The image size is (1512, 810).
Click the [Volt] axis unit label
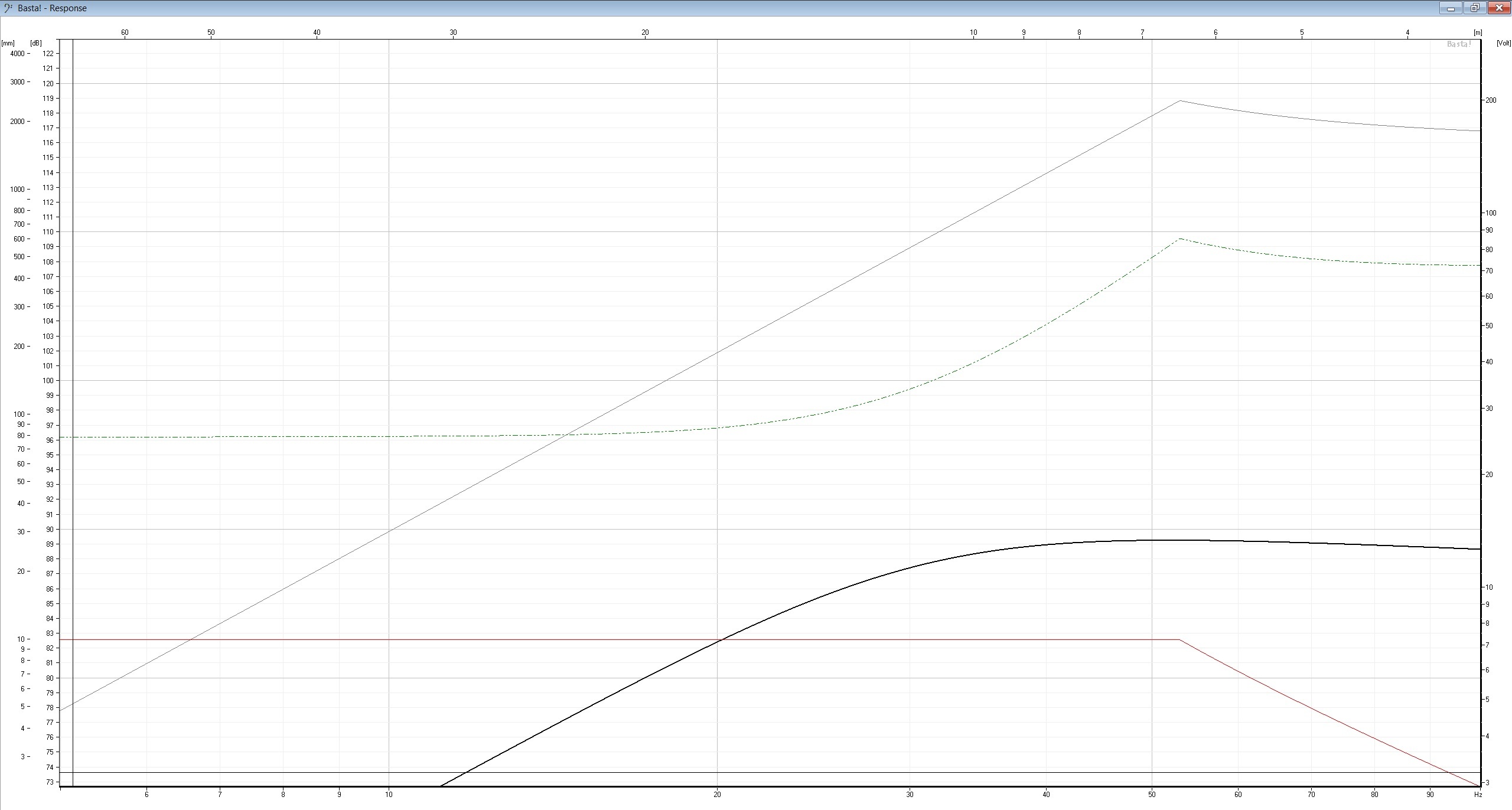pos(1503,43)
